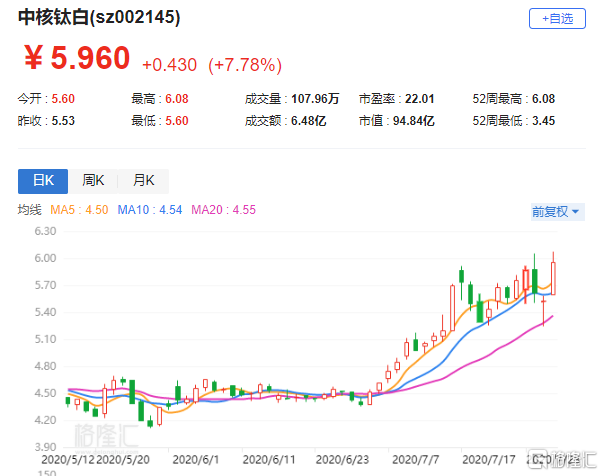Click the 2020/6/11 date axis label
The height and width of the screenshot is (476, 603).
[x=269, y=460]
